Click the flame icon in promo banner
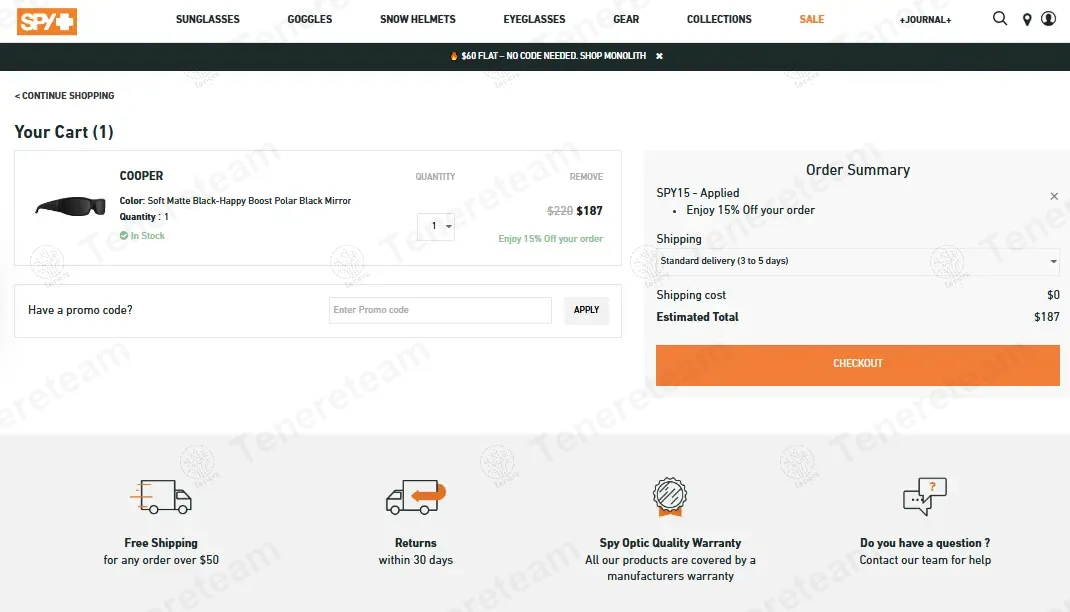Image resolution: width=1070 pixels, height=612 pixels. 454,56
